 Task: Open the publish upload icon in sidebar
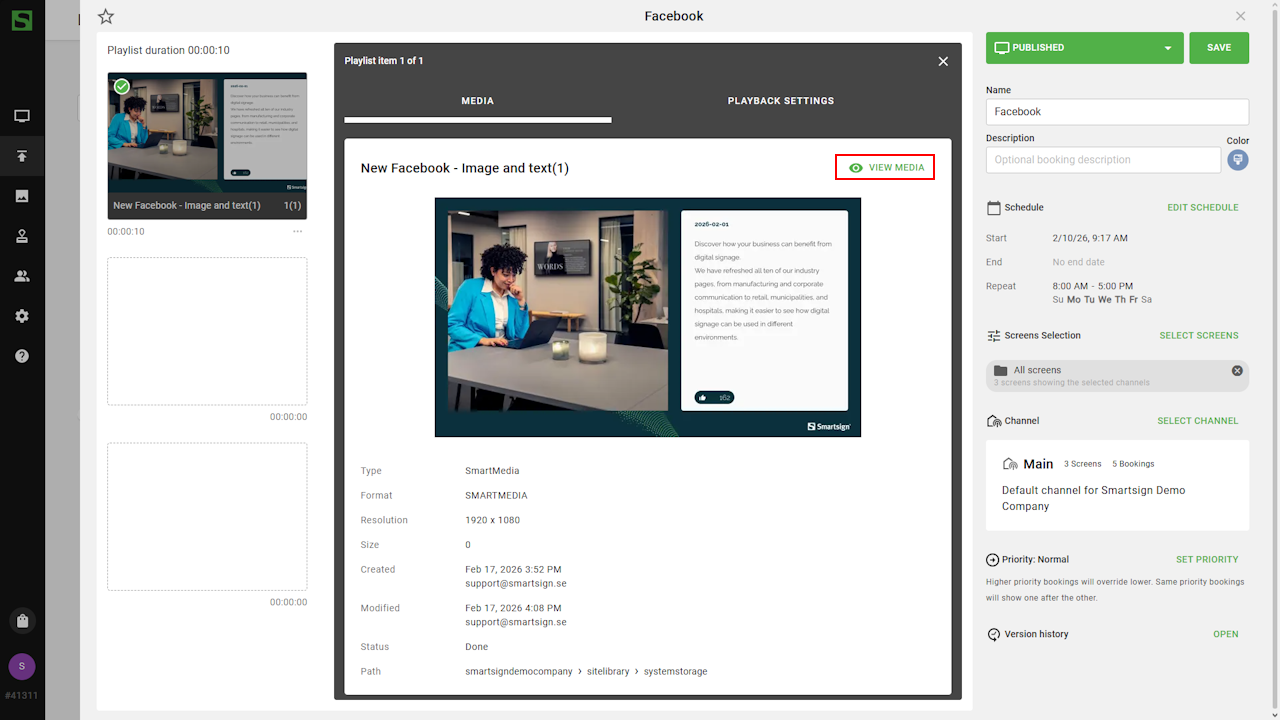pyautogui.click(x=22, y=156)
